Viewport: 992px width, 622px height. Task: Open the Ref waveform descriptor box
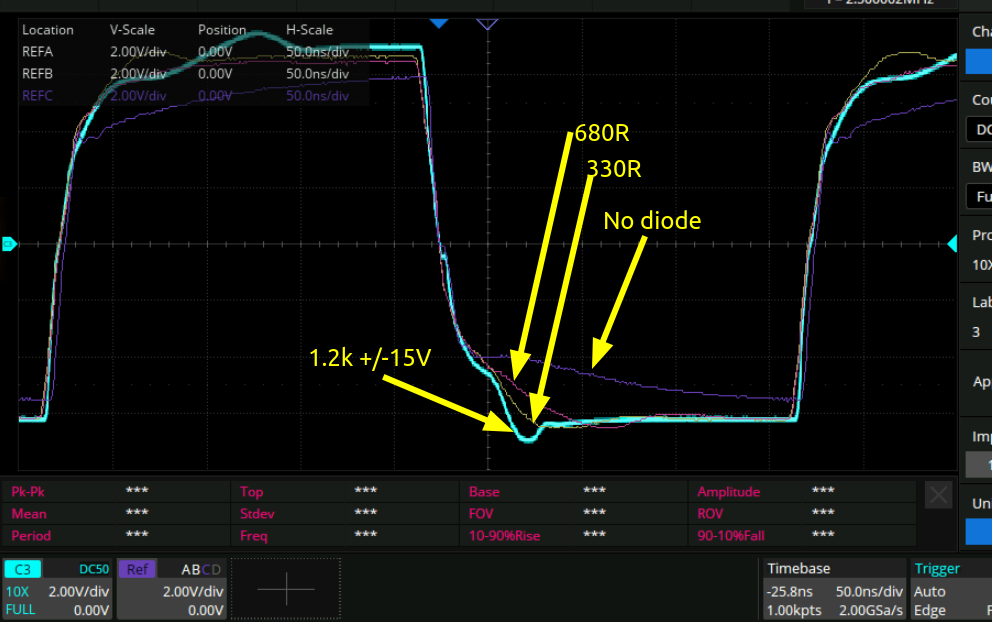(172, 589)
